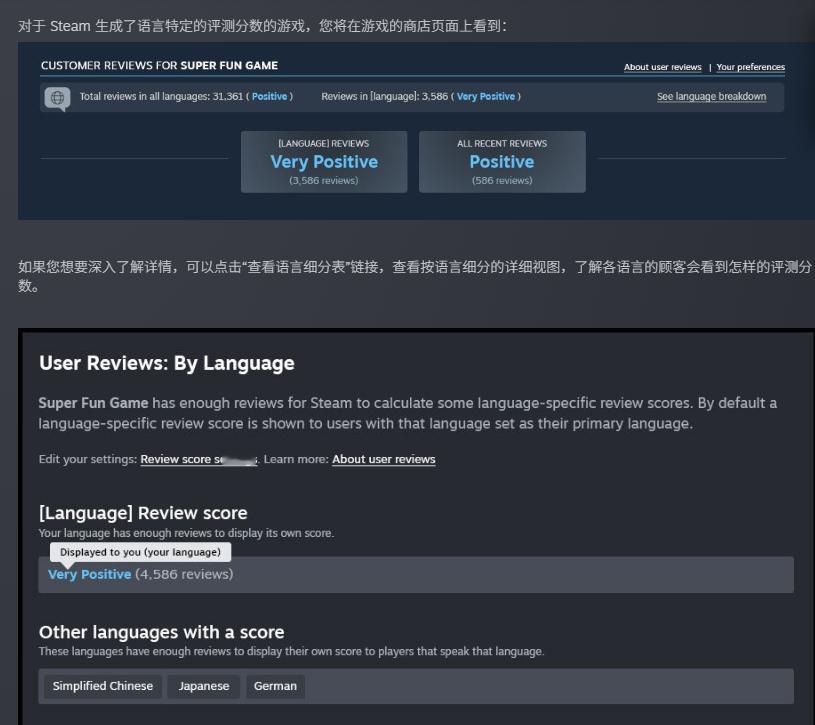The width and height of the screenshot is (815, 725).
Task: Click 'See language breakdown' link
Action: [x=711, y=97]
